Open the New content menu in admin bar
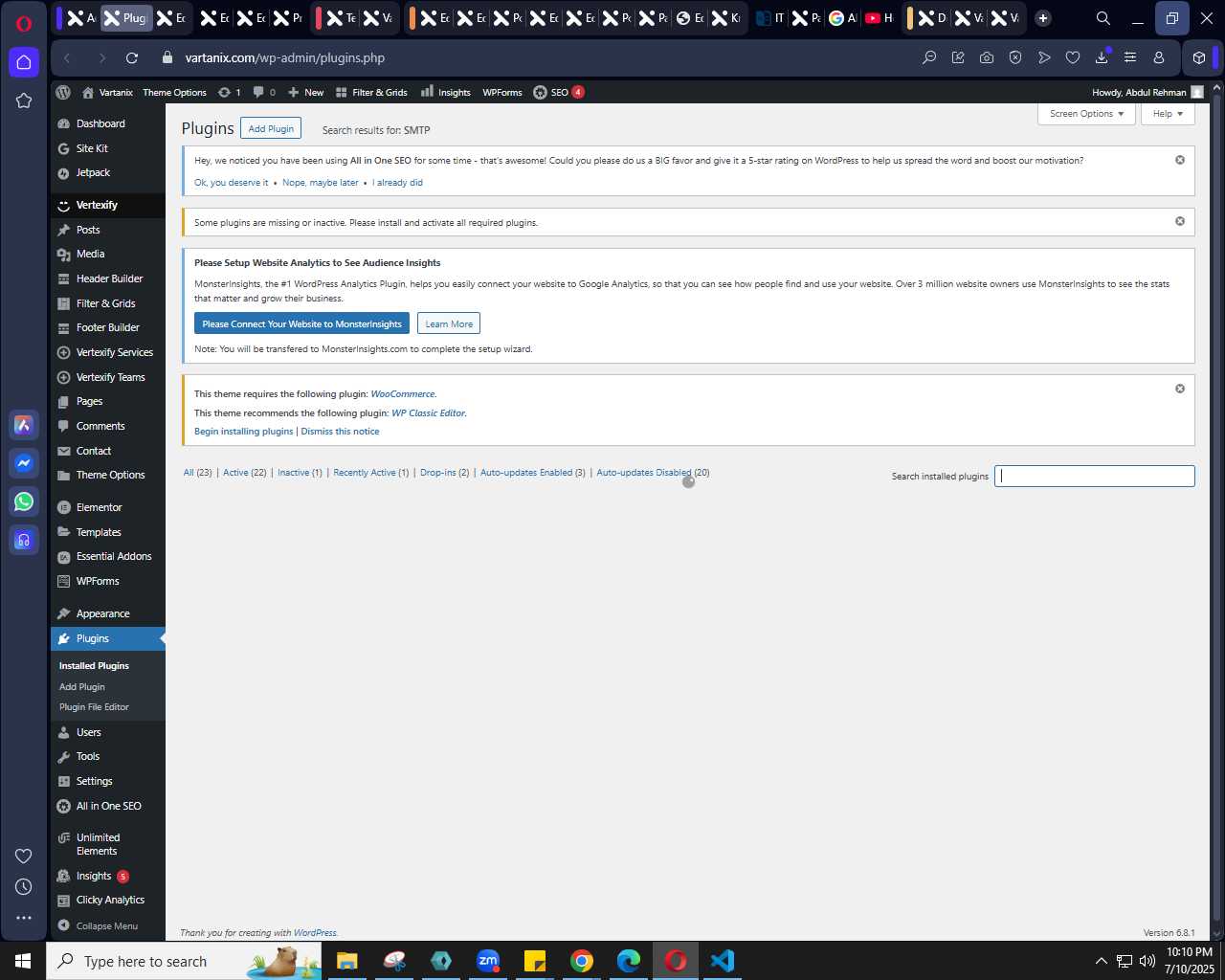Screen dimensions: 1225x980 click(x=306, y=93)
